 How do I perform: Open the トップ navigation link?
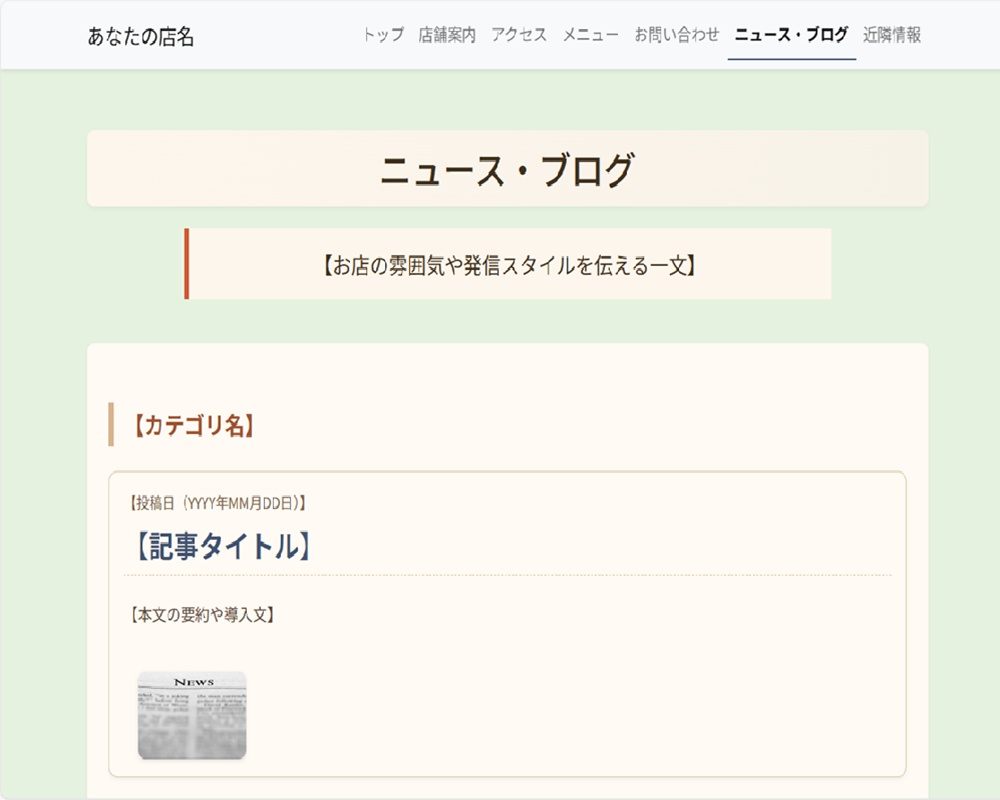[x=381, y=34]
